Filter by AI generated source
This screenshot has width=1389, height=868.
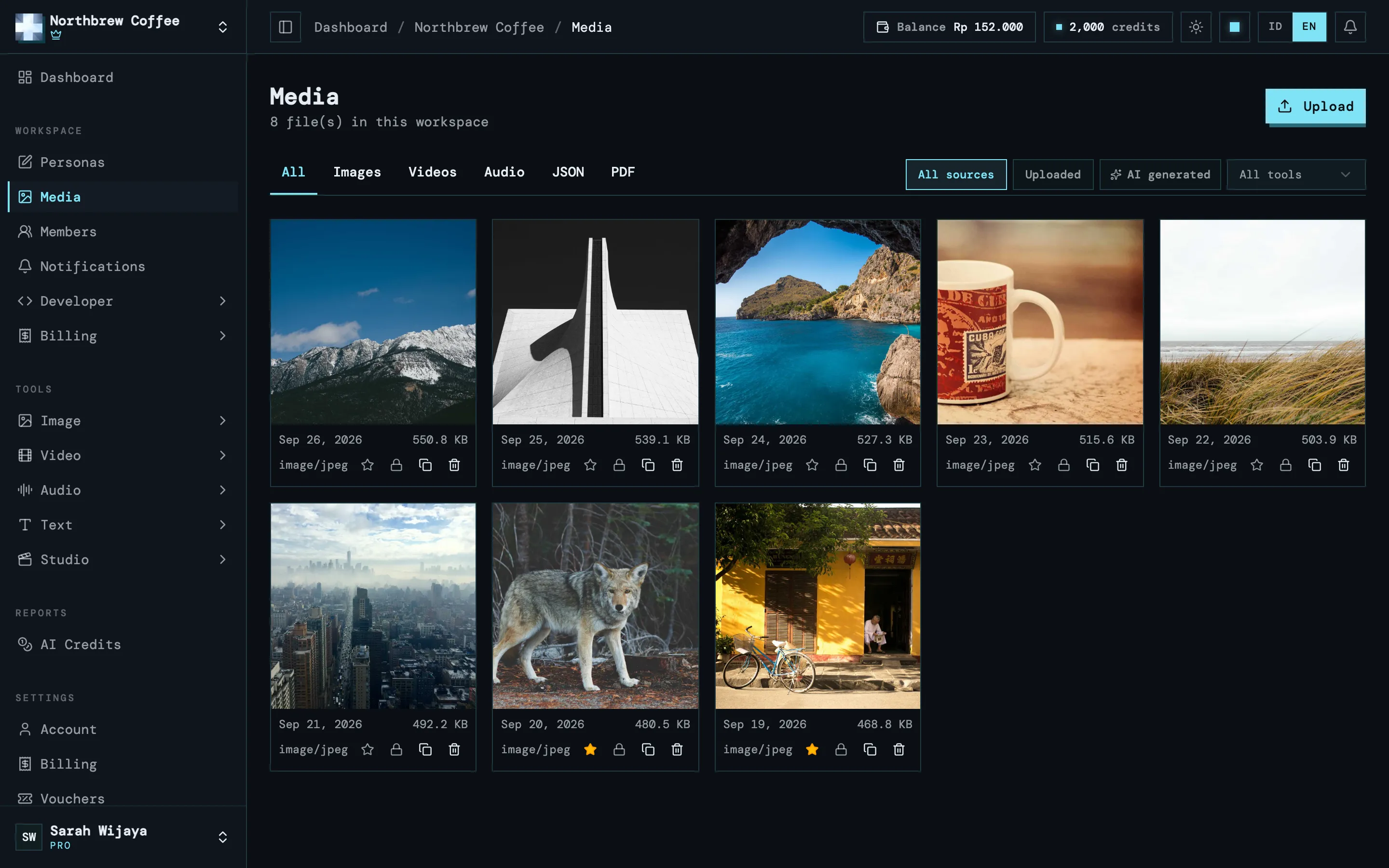pos(1160,175)
